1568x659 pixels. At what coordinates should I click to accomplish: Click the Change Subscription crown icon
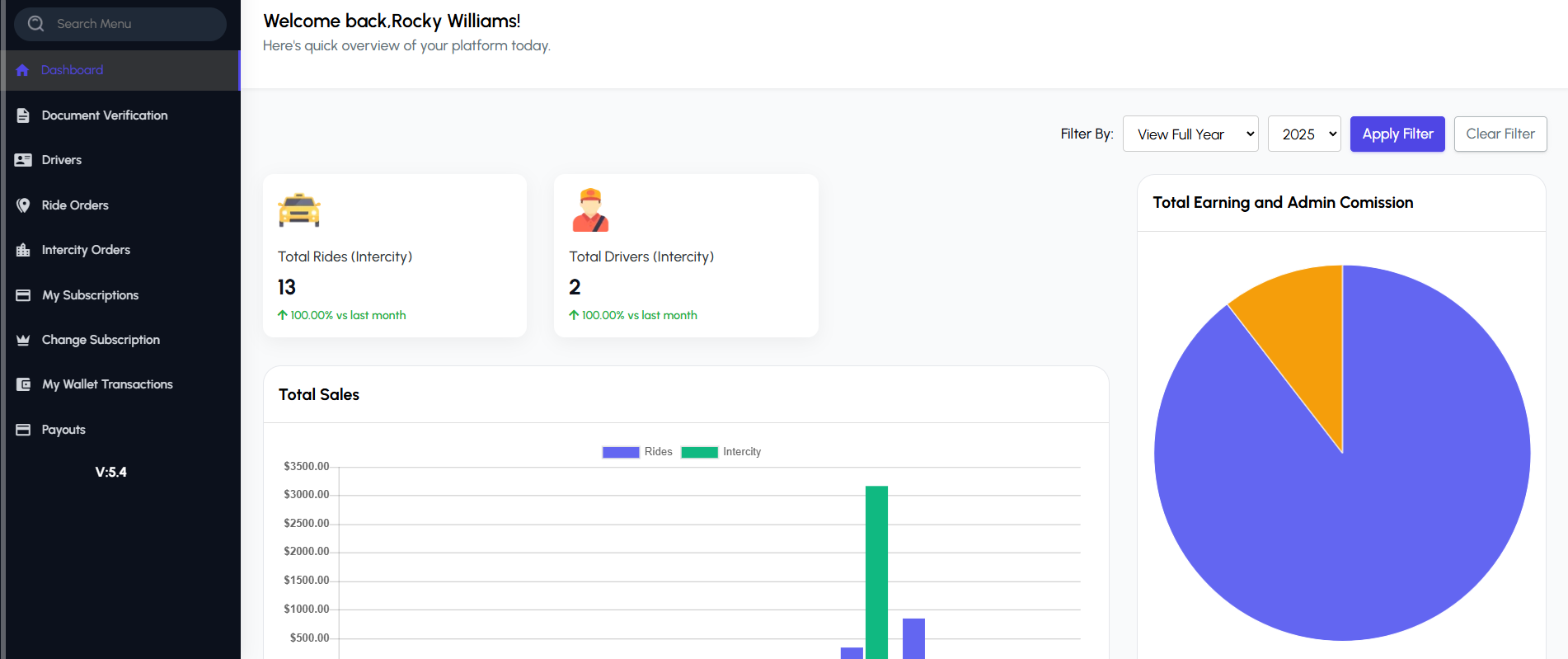23,340
